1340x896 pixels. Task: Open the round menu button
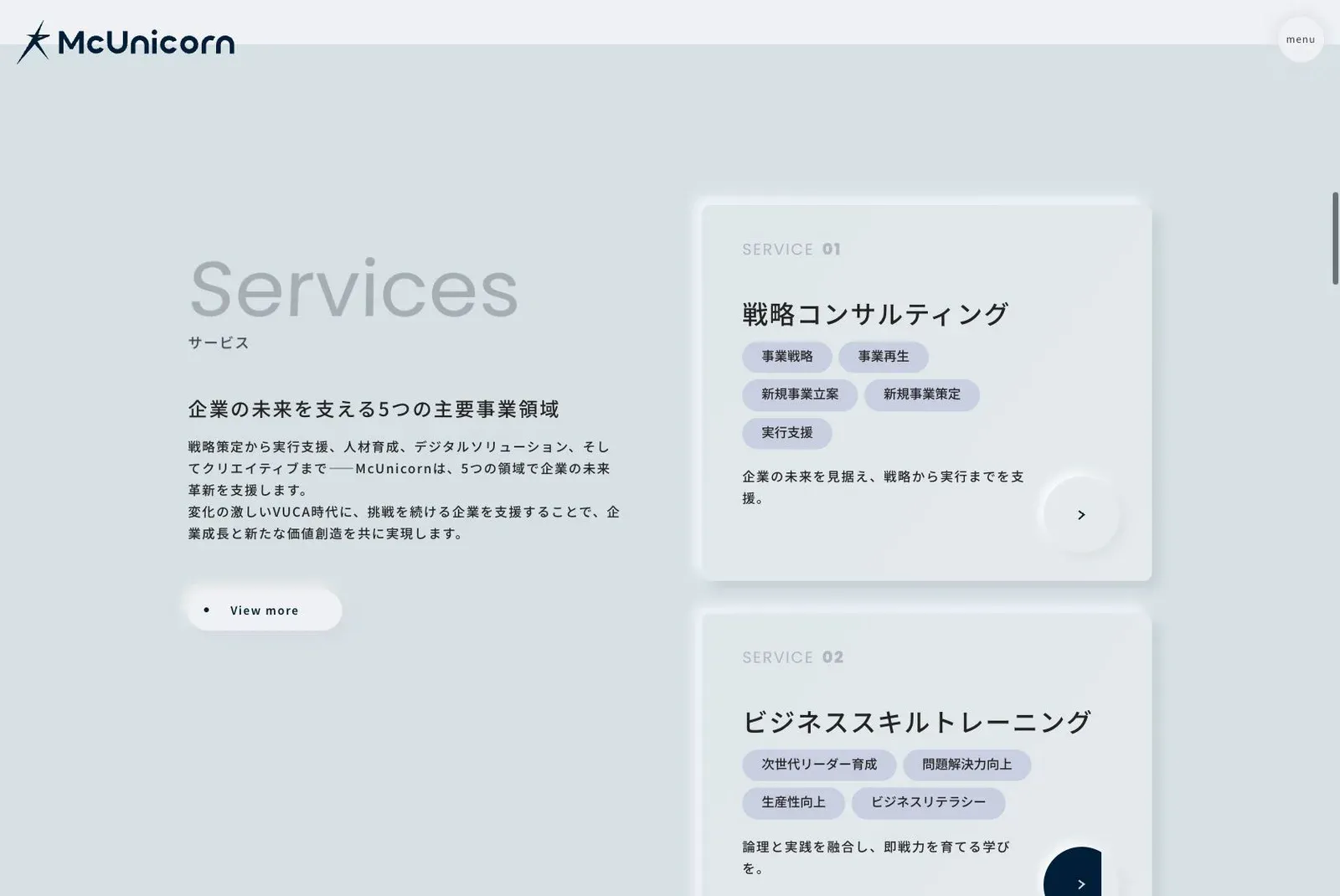[x=1301, y=39]
